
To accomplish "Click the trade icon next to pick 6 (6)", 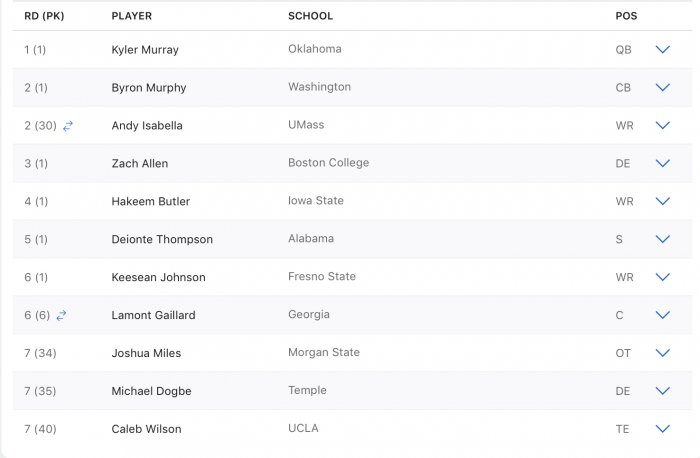I will pos(61,316).
